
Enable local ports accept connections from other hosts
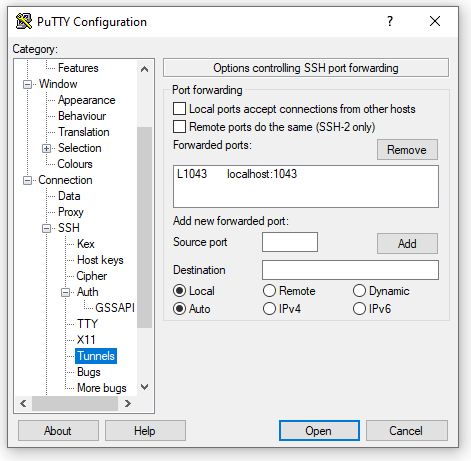pos(179,109)
